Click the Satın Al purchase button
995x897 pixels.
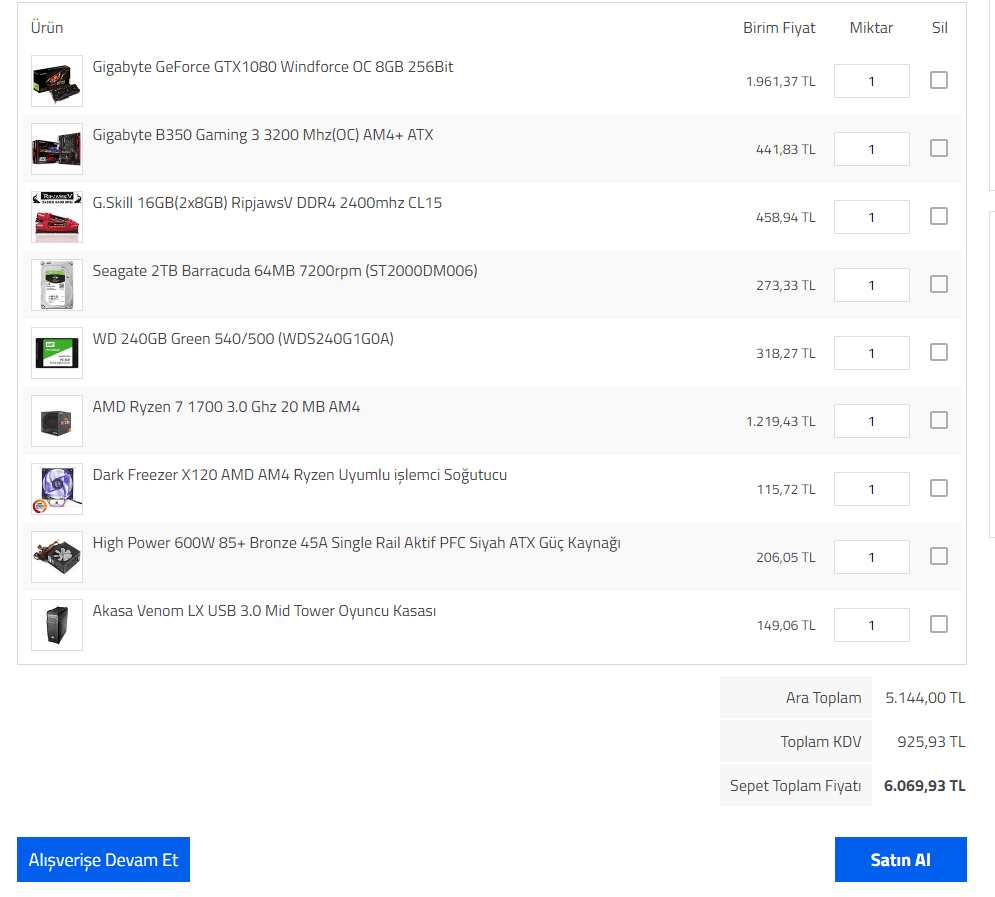[x=900, y=859]
